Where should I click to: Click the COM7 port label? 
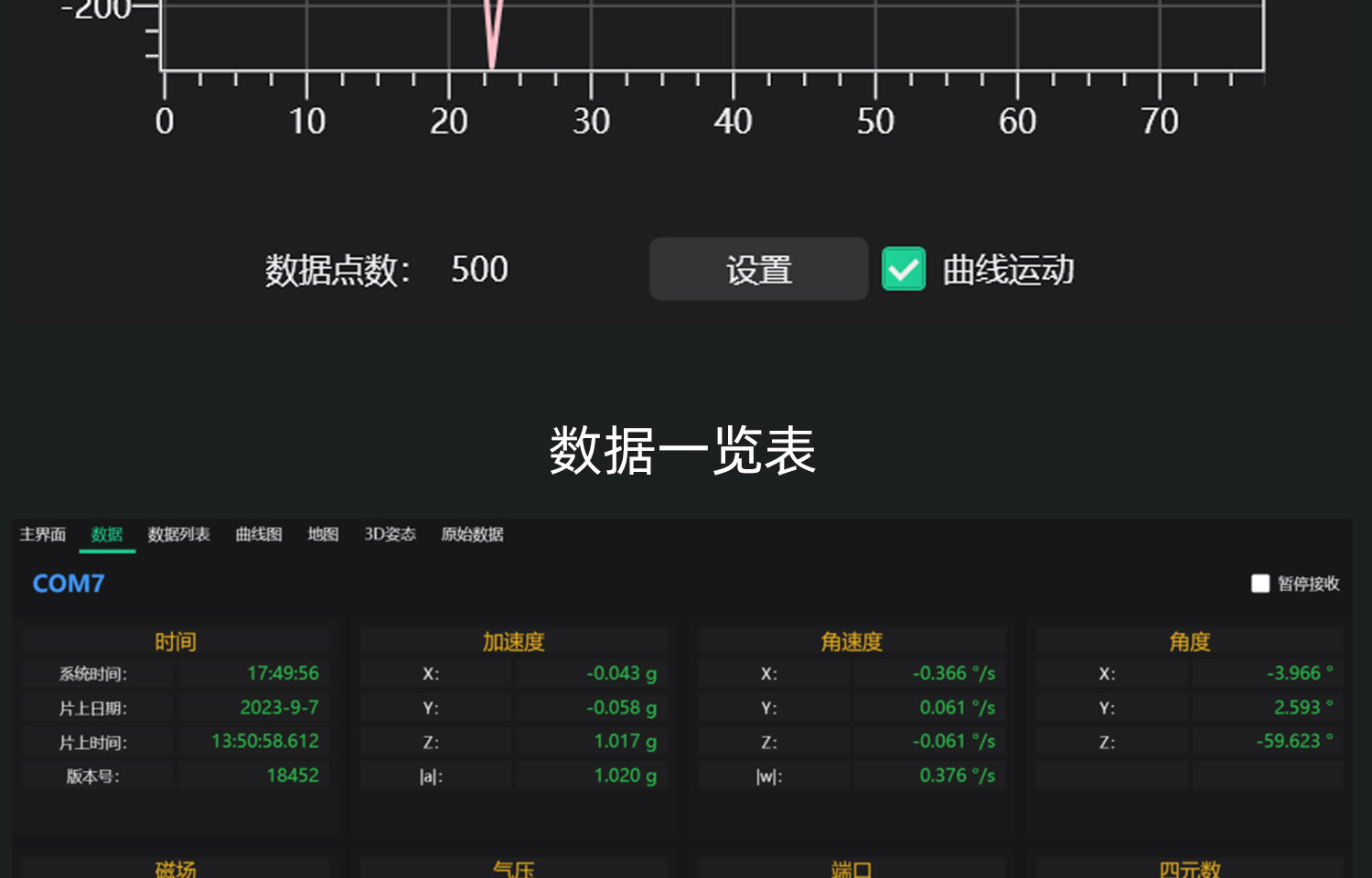(x=69, y=584)
